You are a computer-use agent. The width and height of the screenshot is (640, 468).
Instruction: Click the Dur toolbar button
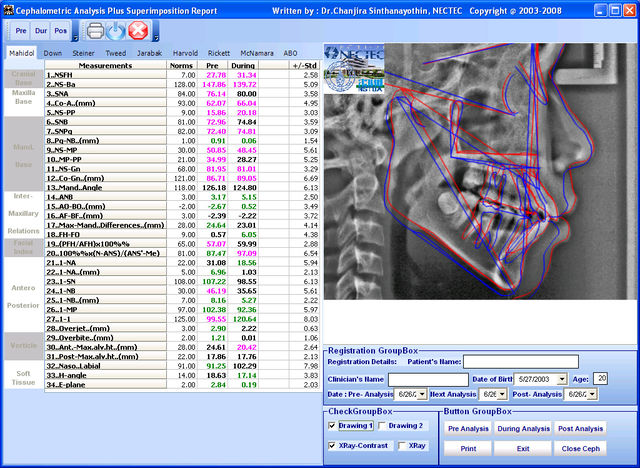(41, 31)
